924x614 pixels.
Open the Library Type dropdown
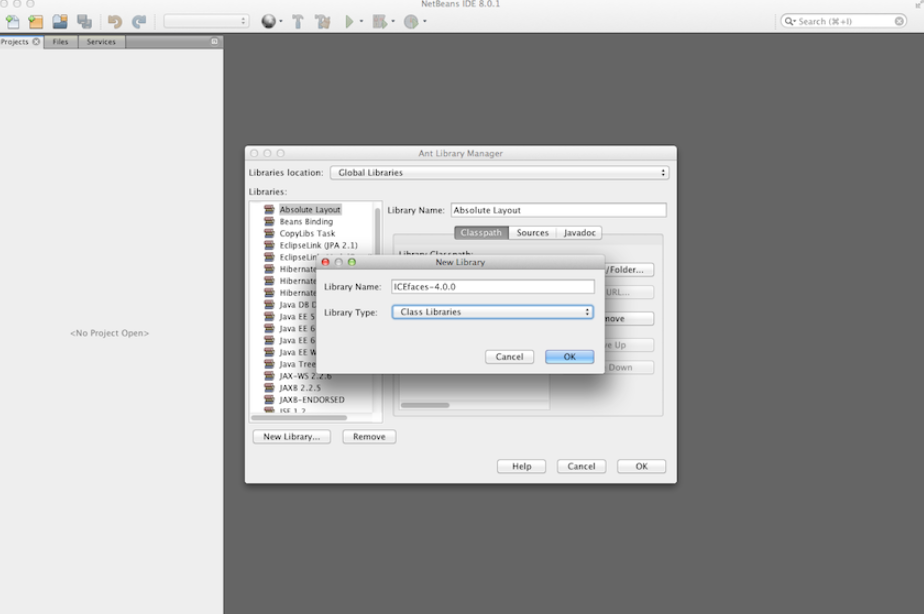pyautogui.click(x=492, y=312)
